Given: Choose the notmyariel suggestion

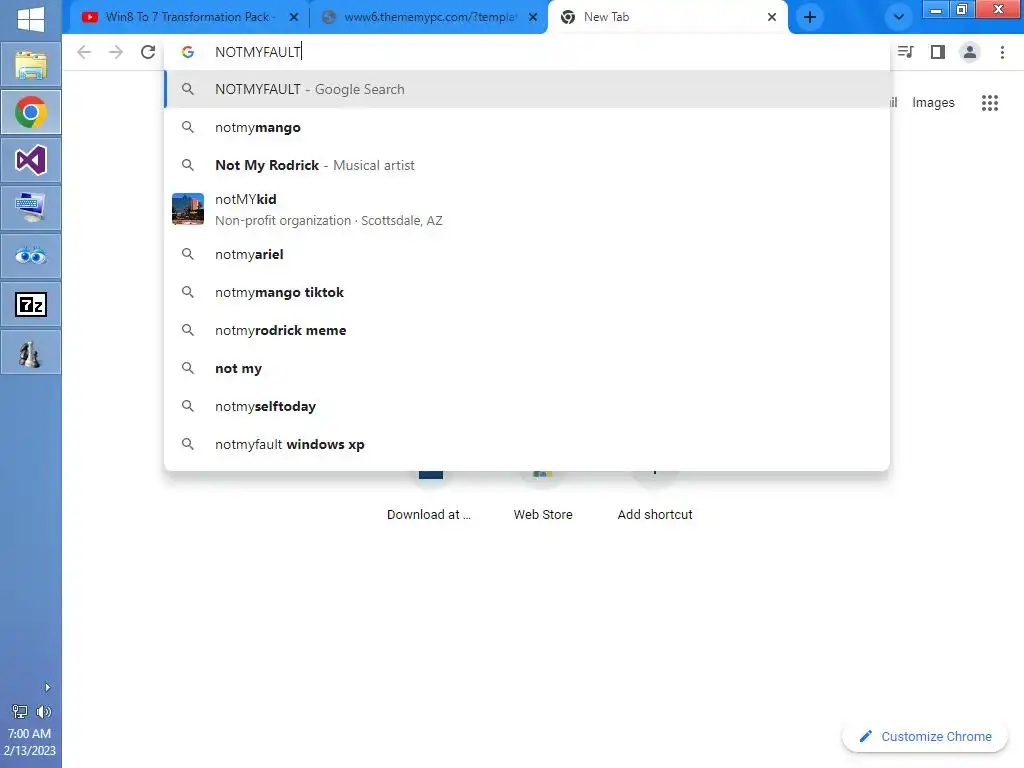Looking at the screenshot, I should click(x=526, y=254).
